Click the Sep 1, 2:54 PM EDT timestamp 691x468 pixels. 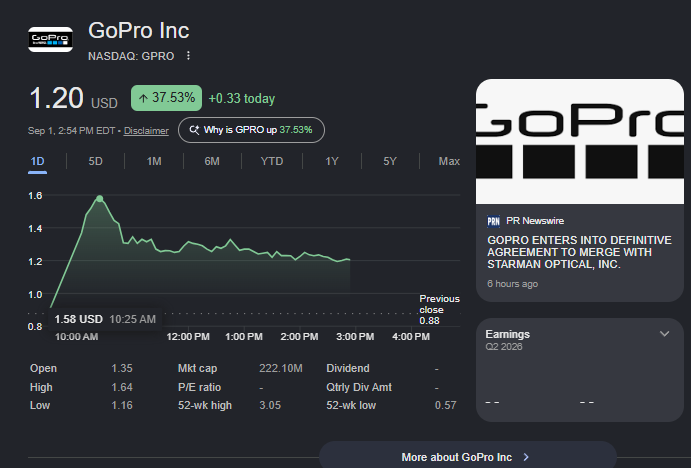point(71,131)
